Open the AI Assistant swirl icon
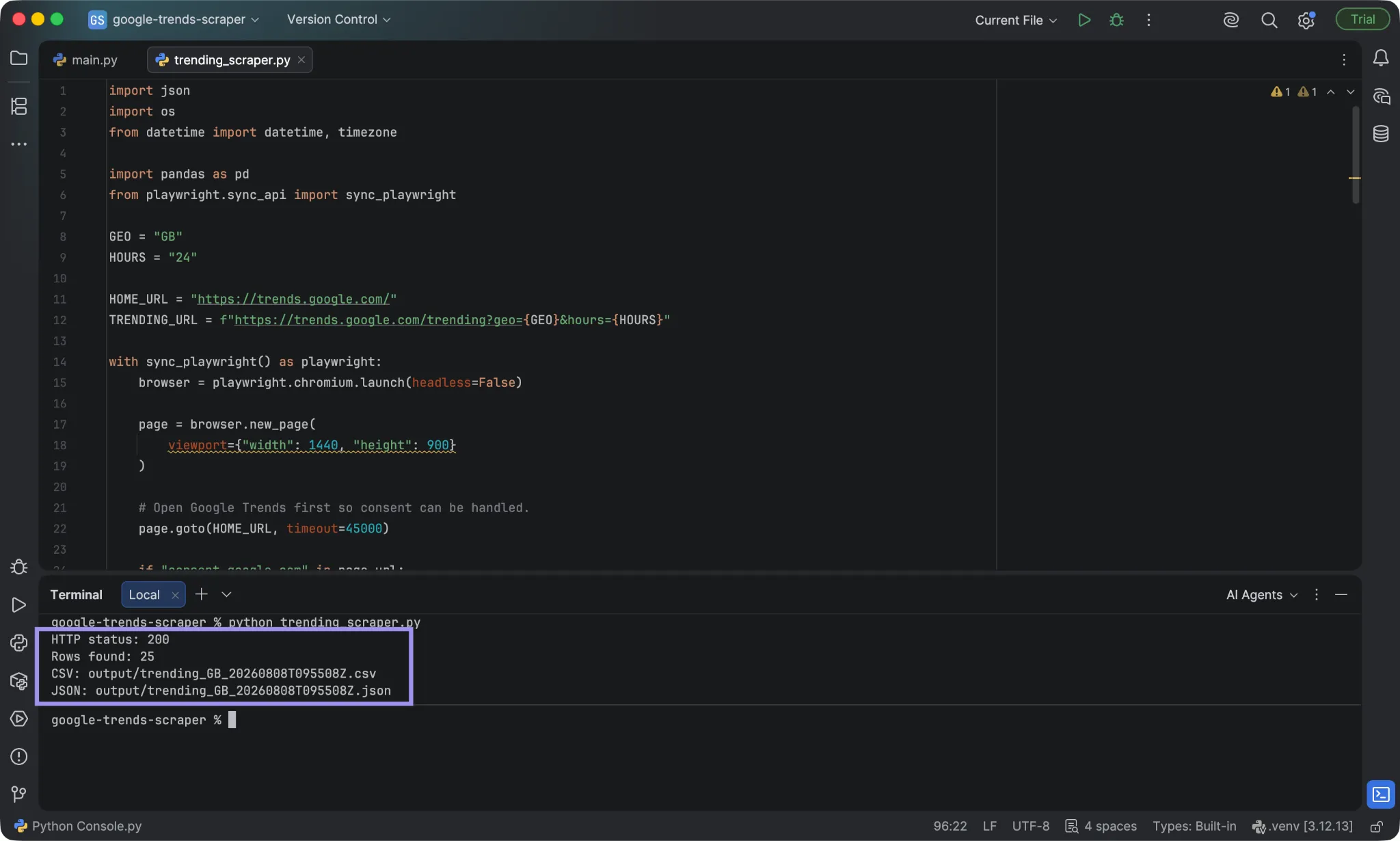The image size is (1400, 841). tap(1231, 20)
